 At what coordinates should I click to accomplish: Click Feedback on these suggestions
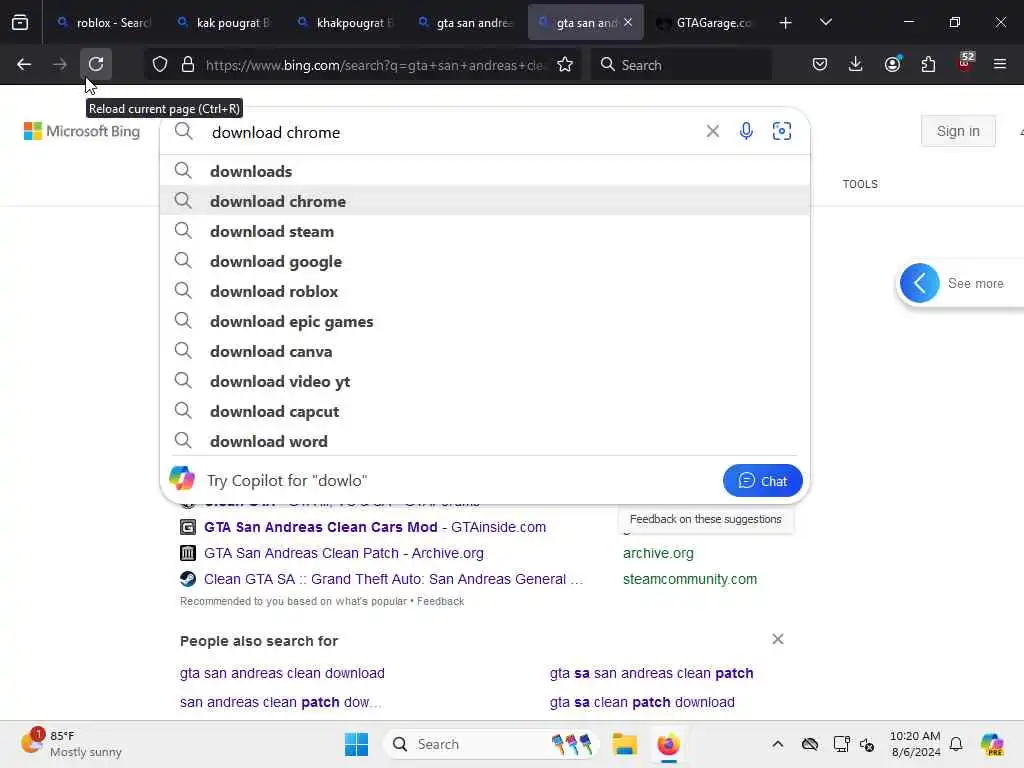tap(705, 519)
